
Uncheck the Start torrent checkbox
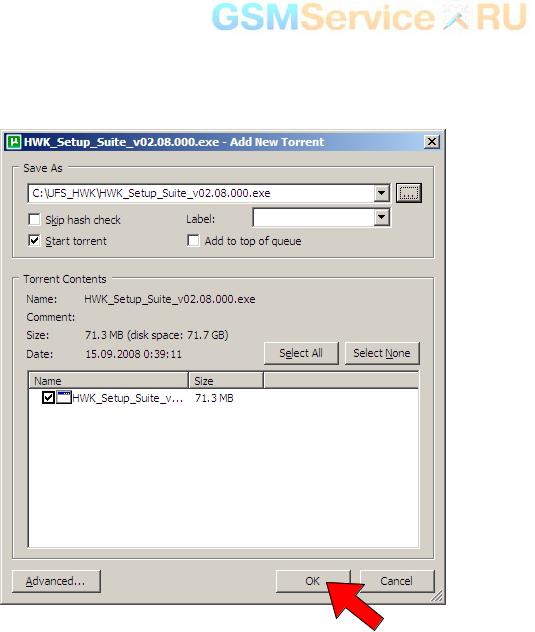click(x=34, y=241)
